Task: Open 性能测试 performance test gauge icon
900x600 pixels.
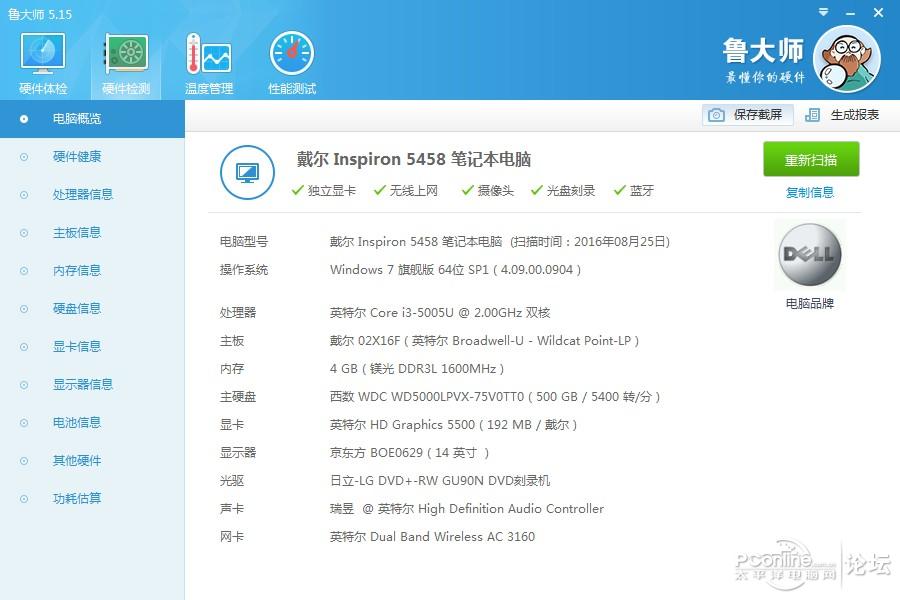Action: pyautogui.click(x=292, y=53)
